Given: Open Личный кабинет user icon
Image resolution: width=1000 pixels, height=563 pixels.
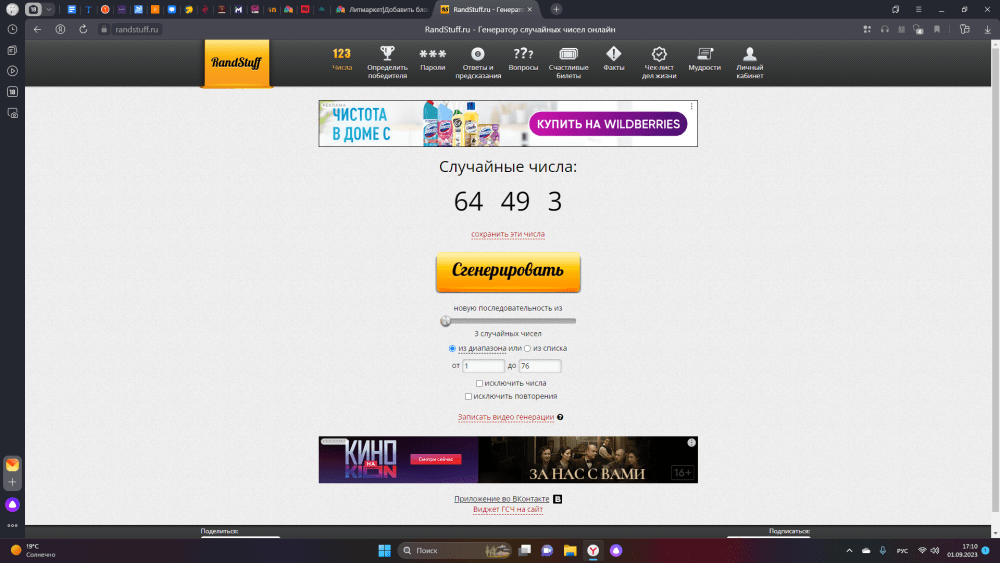Looking at the screenshot, I should [x=750, y=54].
